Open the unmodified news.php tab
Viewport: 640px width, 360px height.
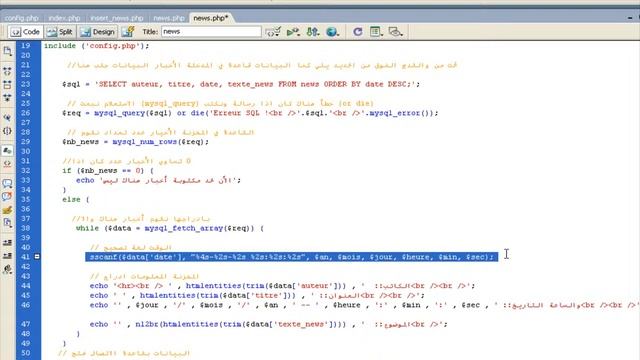[x=169, y=18]
